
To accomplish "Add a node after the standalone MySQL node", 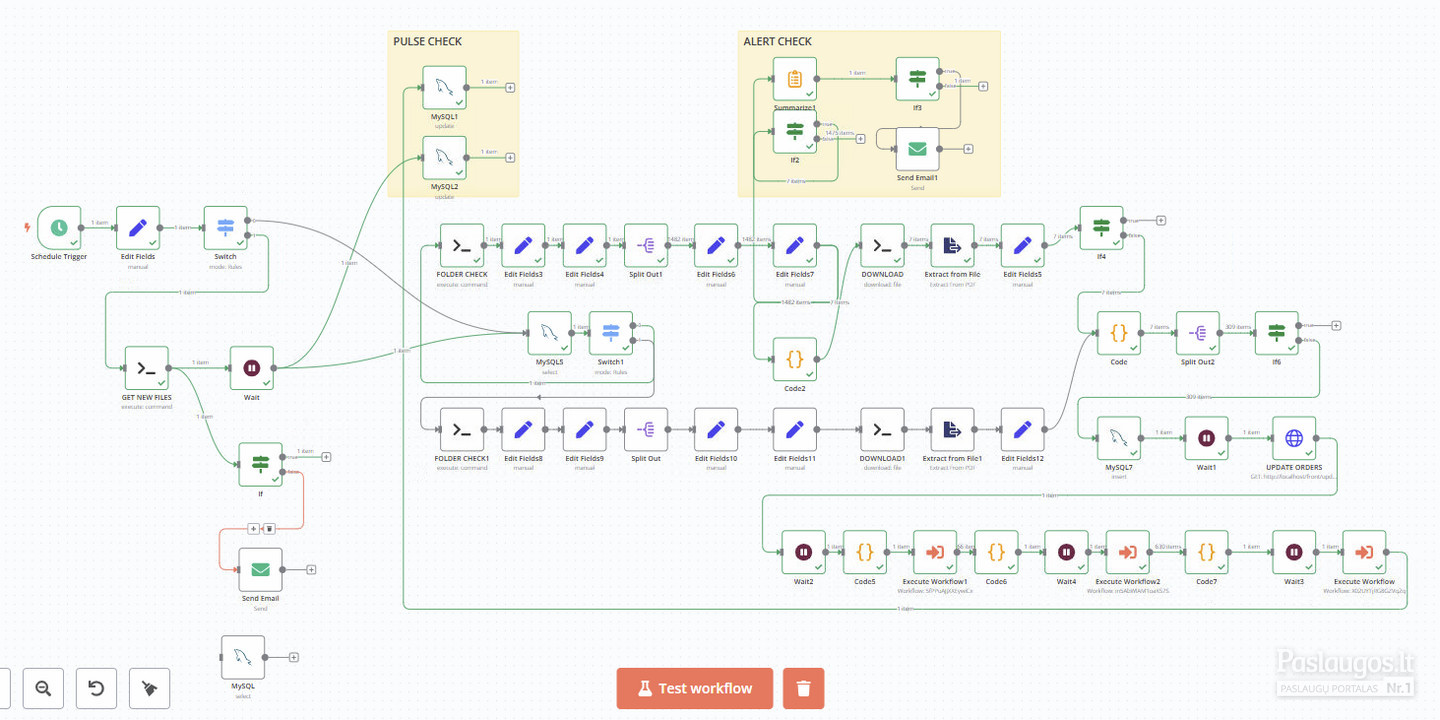I will click(x=294, y=657).
